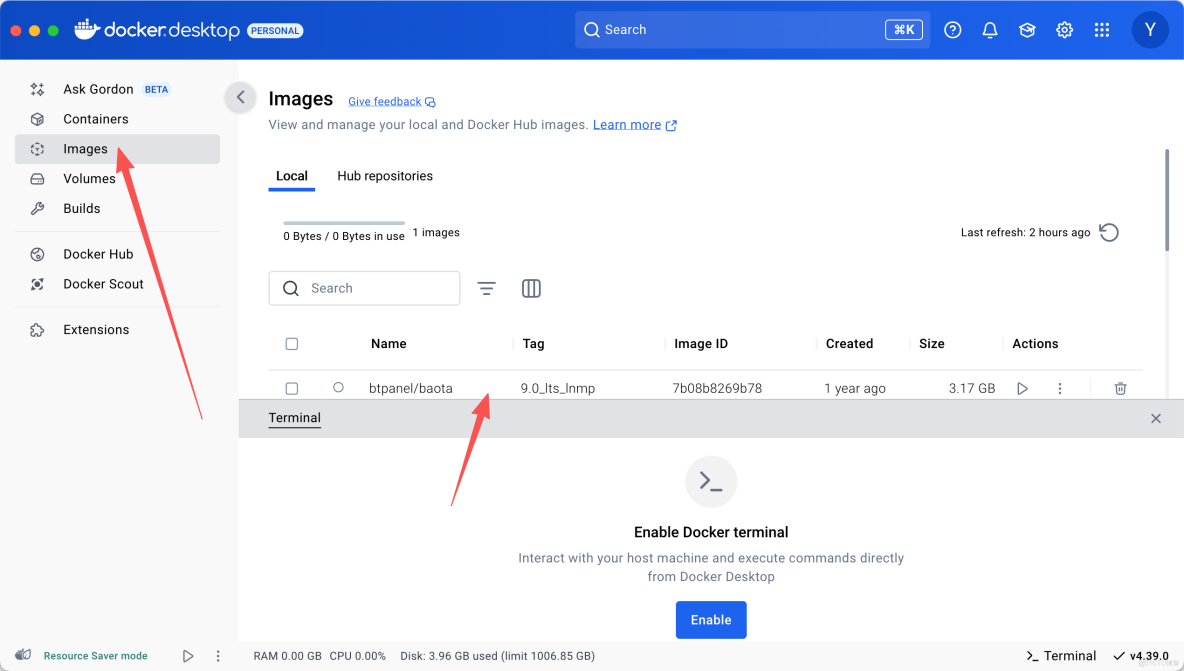Enable the Docker terminal
The image size is (1184, 671).
point(711,620)
